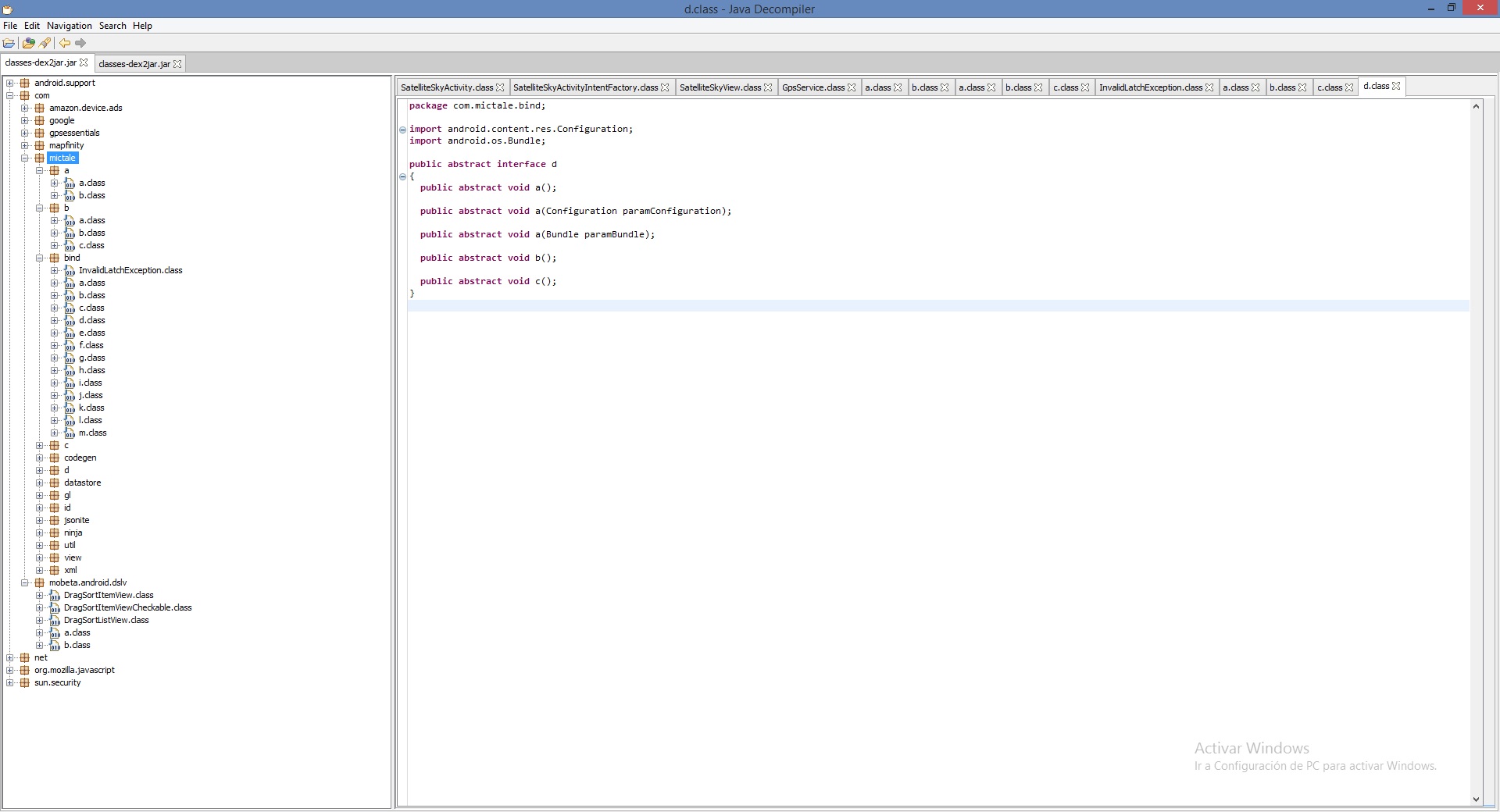This screenshot has width=1500, height=812.
Task: Click the g.class file icon
Action: 70,358
